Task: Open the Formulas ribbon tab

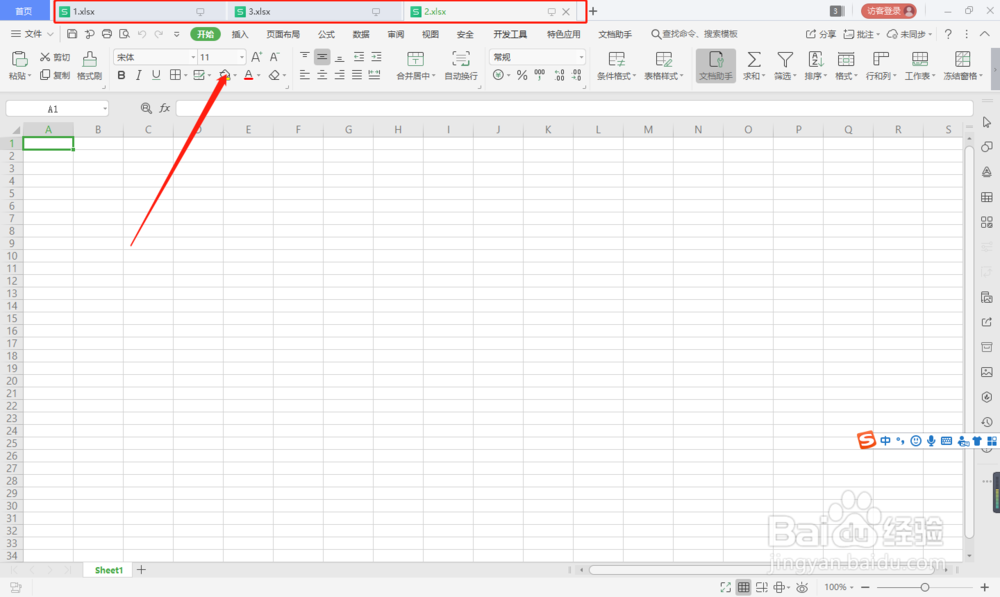Action: (326, 34)
